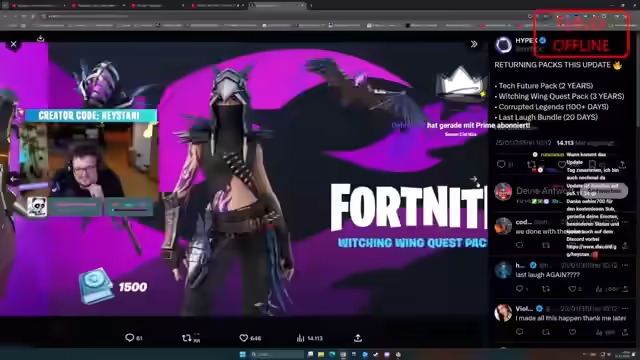Click the reply icon under the image
This screenshot has height=360, width=640.
(129, 338)
